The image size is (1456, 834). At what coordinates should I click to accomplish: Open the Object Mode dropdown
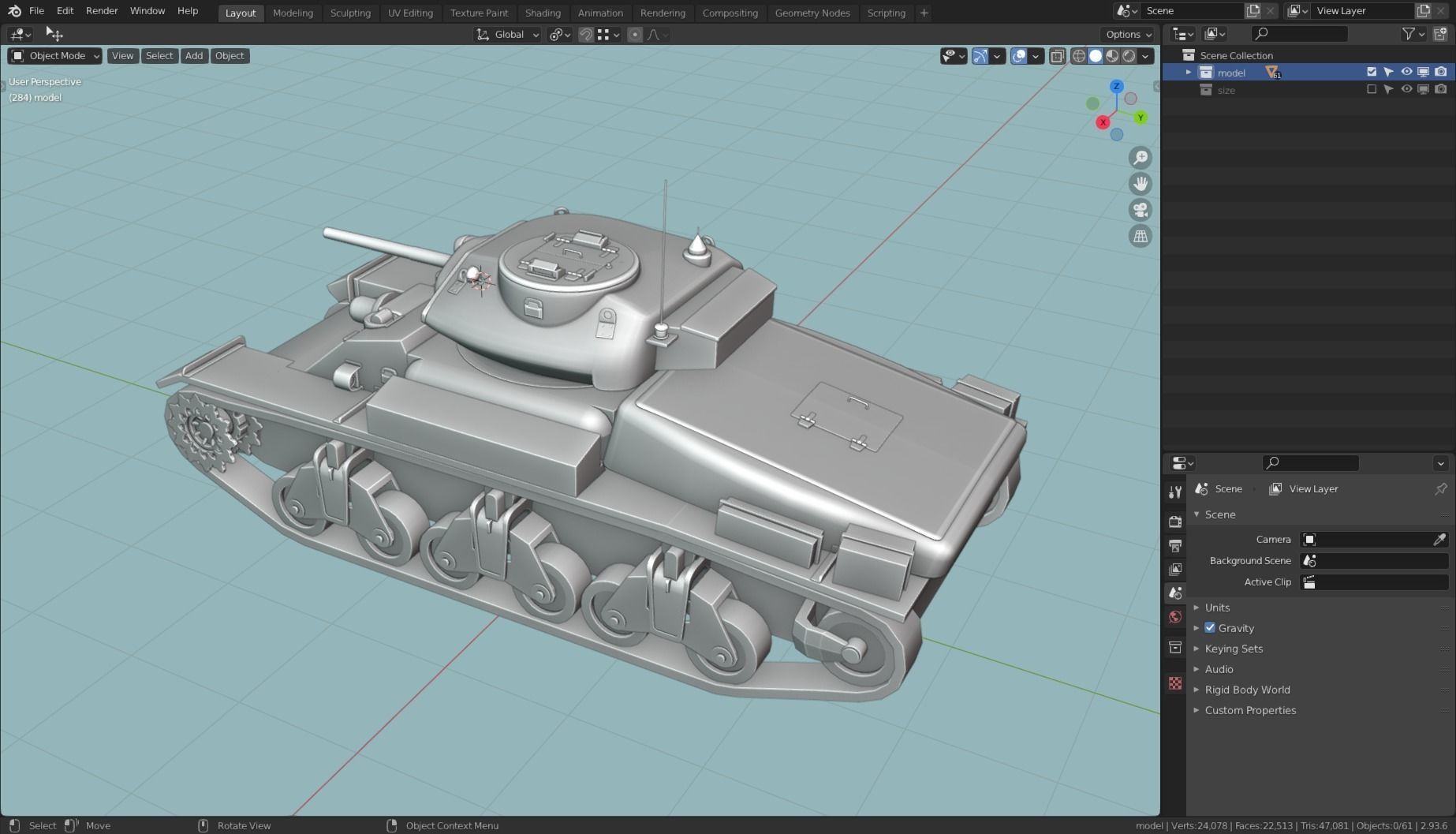(x=55, y=56)
